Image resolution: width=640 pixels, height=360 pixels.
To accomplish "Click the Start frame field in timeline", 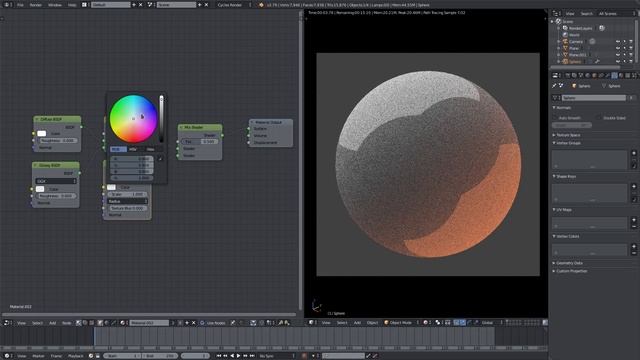I will tap(121, 356).
